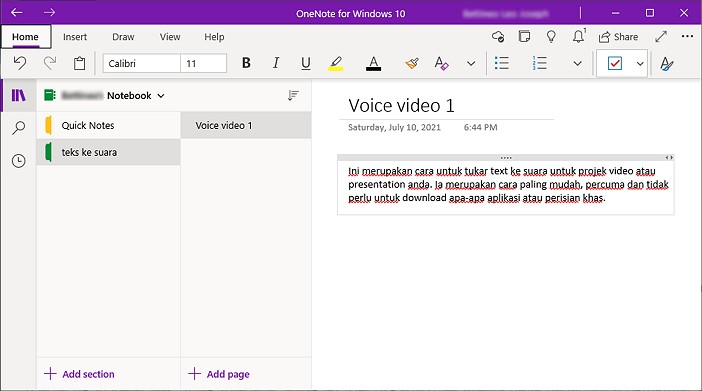Add a new page
The image size is (702, 391).
click(x=219, y=374)
